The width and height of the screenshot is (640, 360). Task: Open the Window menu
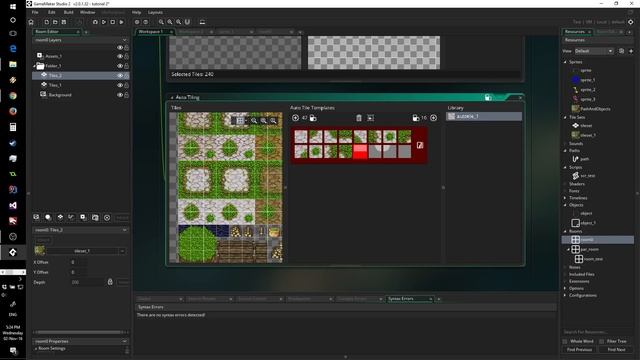pyautogui.click(x=87, y=12)
